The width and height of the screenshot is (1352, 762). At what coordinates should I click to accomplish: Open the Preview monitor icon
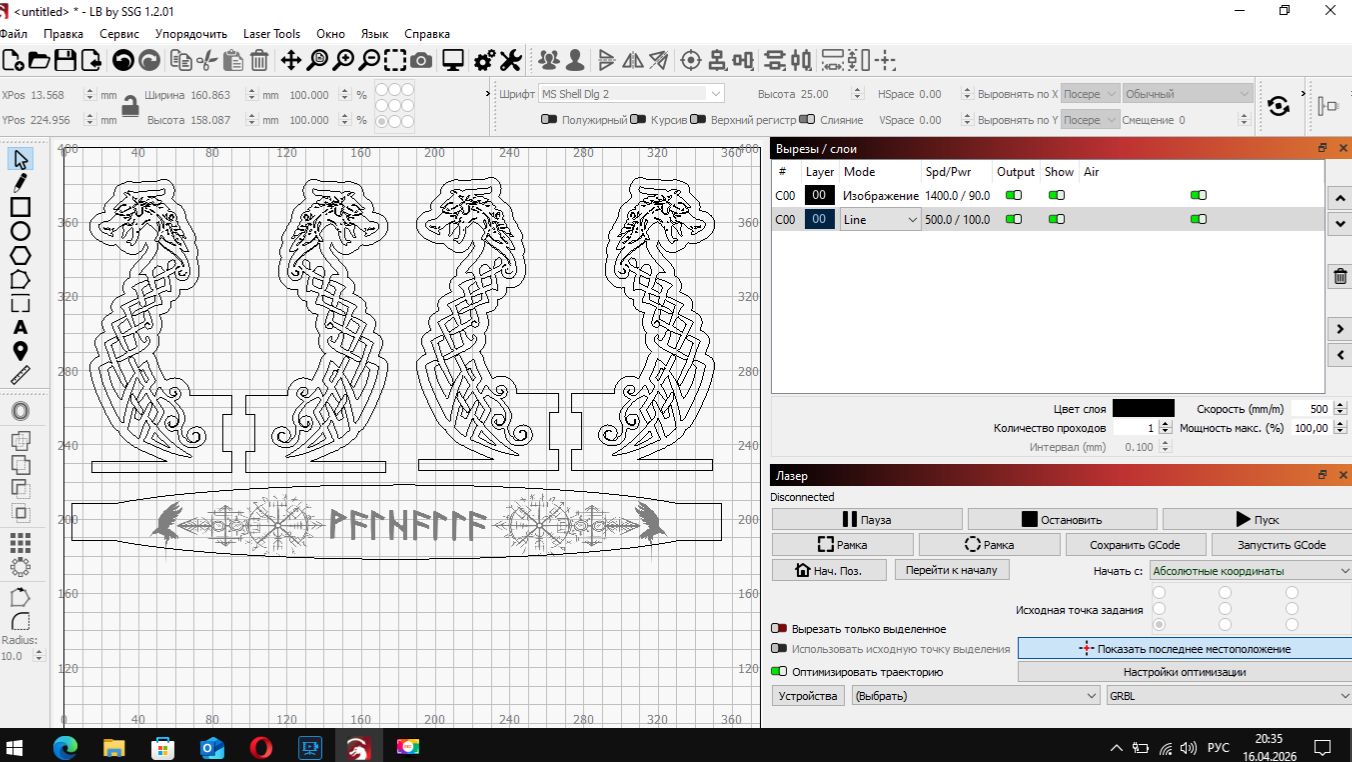453,61
